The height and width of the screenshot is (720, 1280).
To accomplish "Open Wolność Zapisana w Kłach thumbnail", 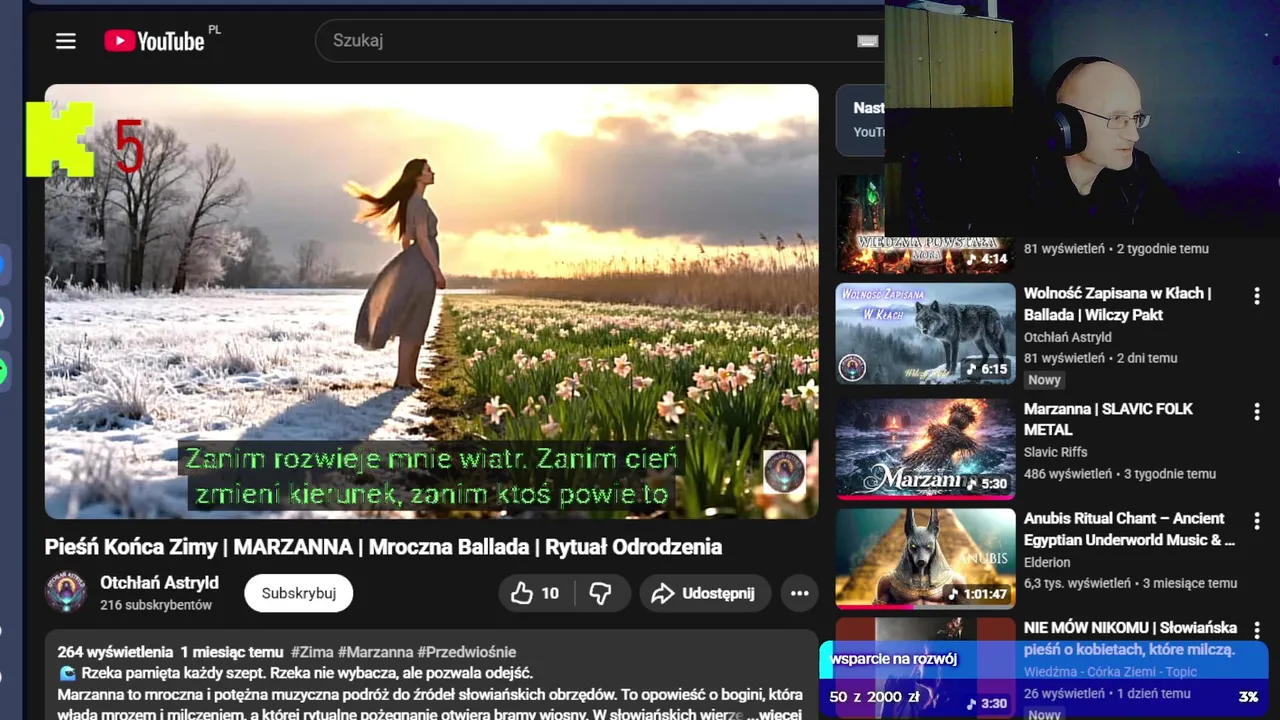I will point(925,333).
